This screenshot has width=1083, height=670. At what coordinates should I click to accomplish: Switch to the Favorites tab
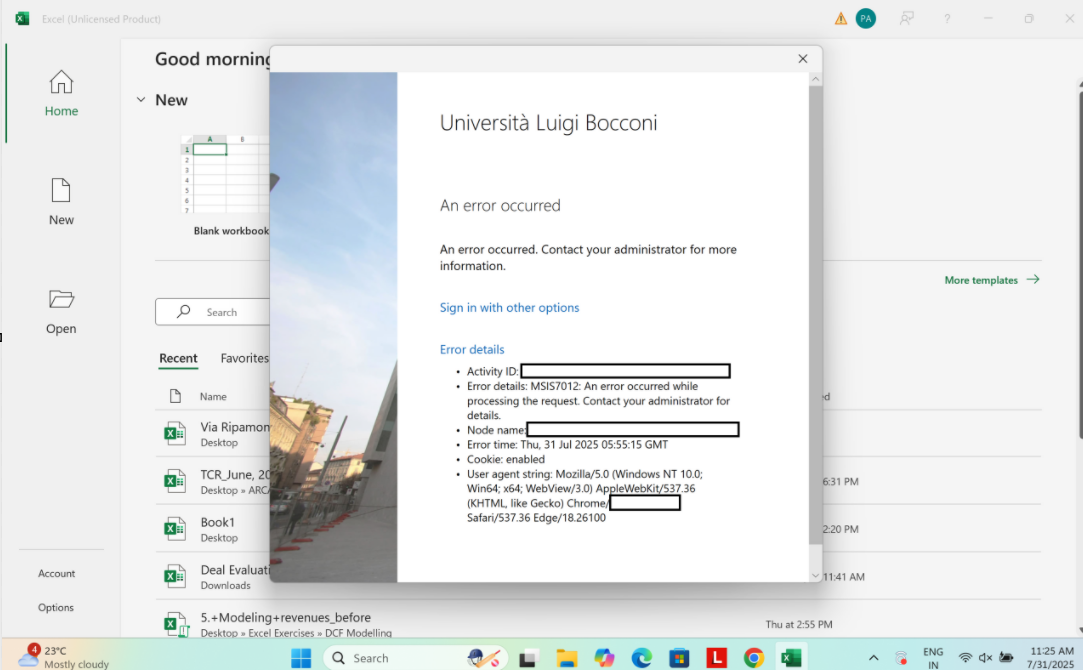tap(245, 358)
